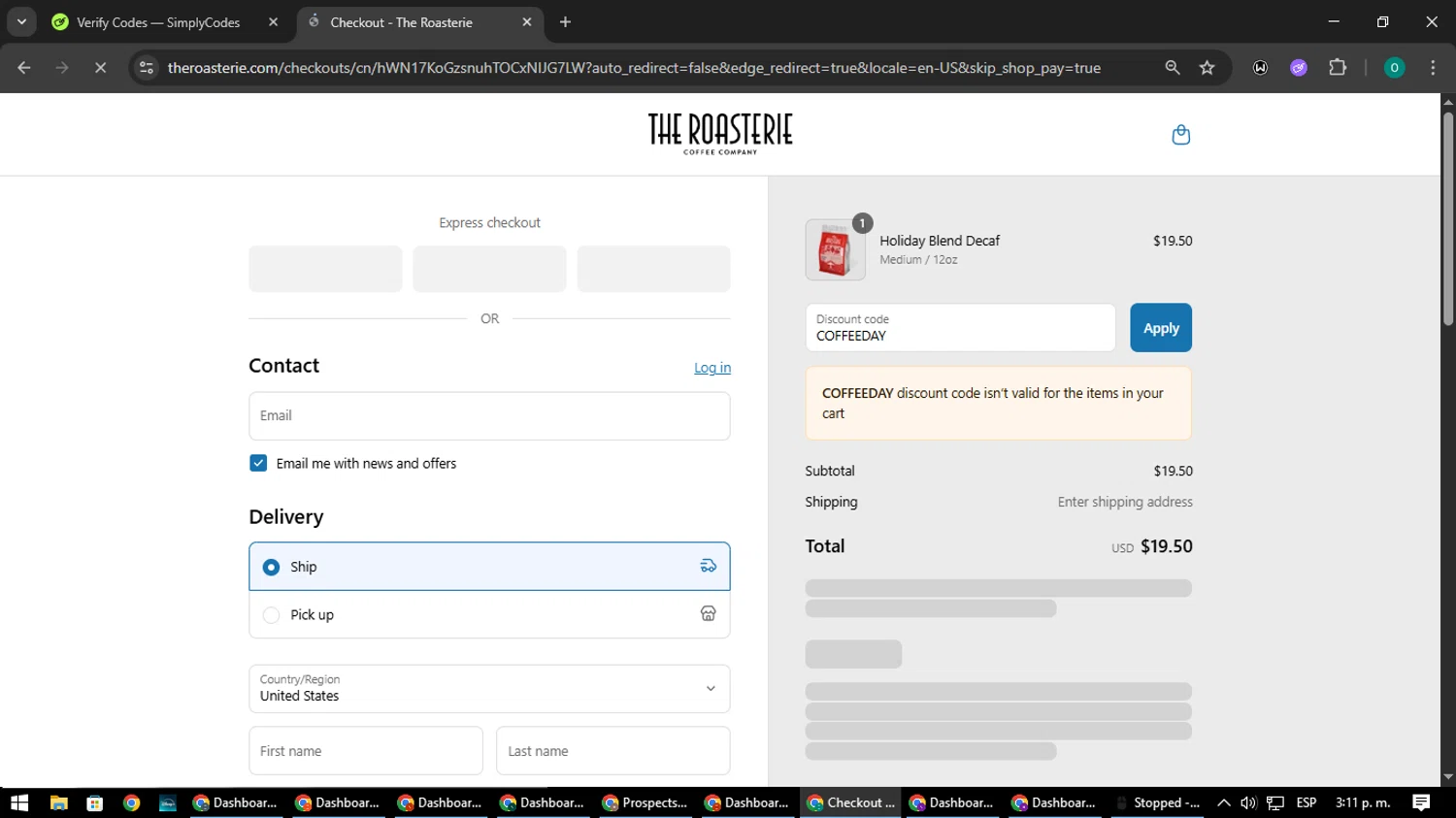Viewport: 1456px width, 818px height.
Task: Click the First name field
Action: 366,751
